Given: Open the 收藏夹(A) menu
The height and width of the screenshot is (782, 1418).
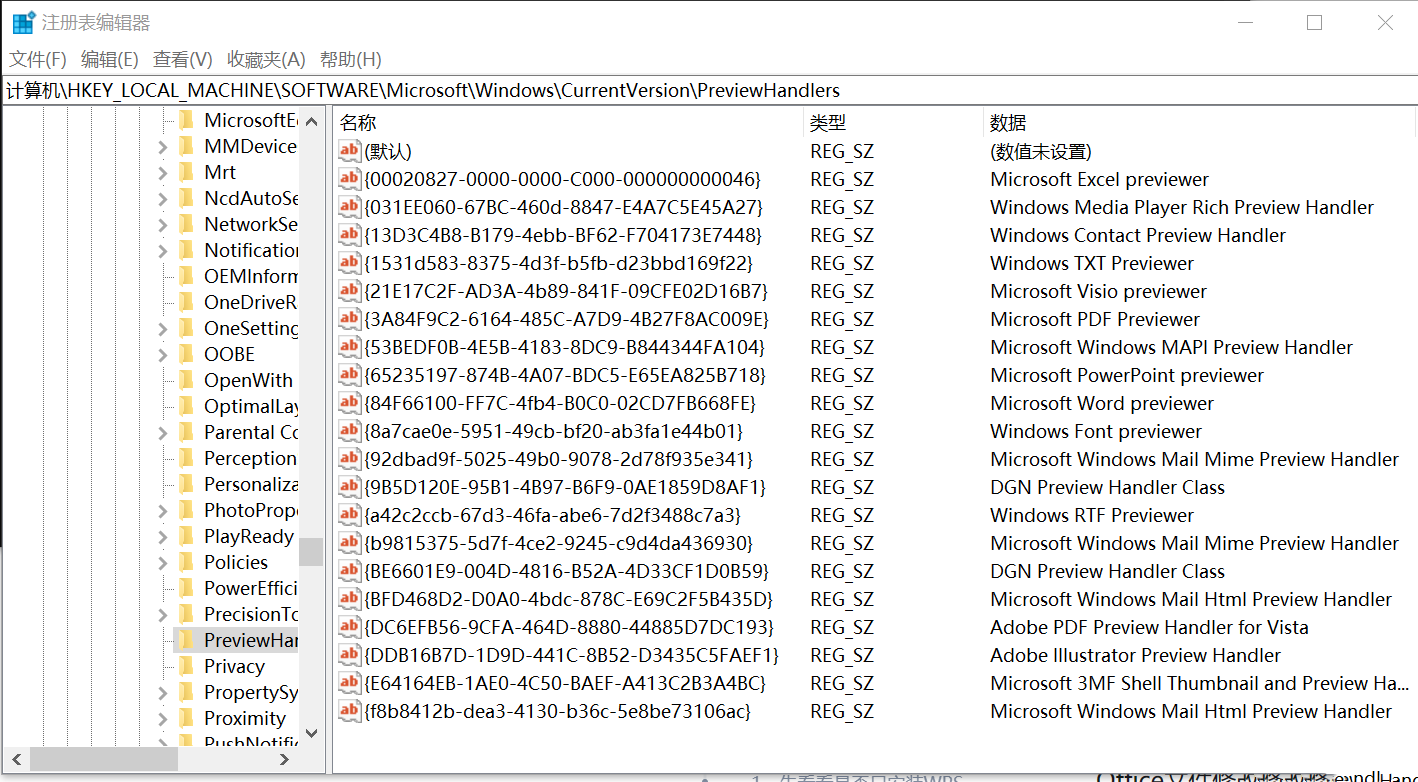Looking at the screenshot, I should 264,59.
